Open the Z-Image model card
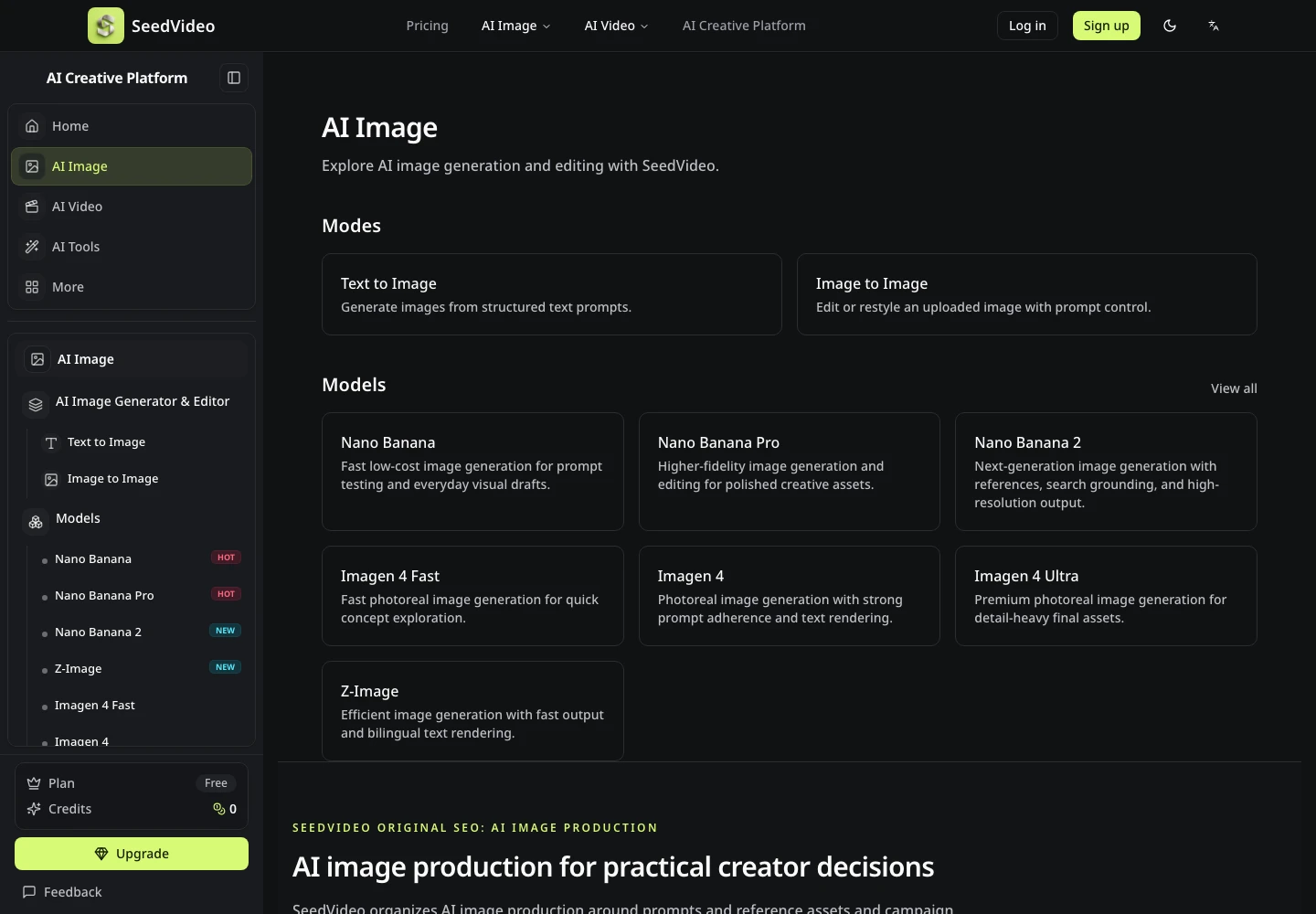Image resolution: width=1316 pixels, height=914 pixels. pyautogui.click(x=472, y=711)
